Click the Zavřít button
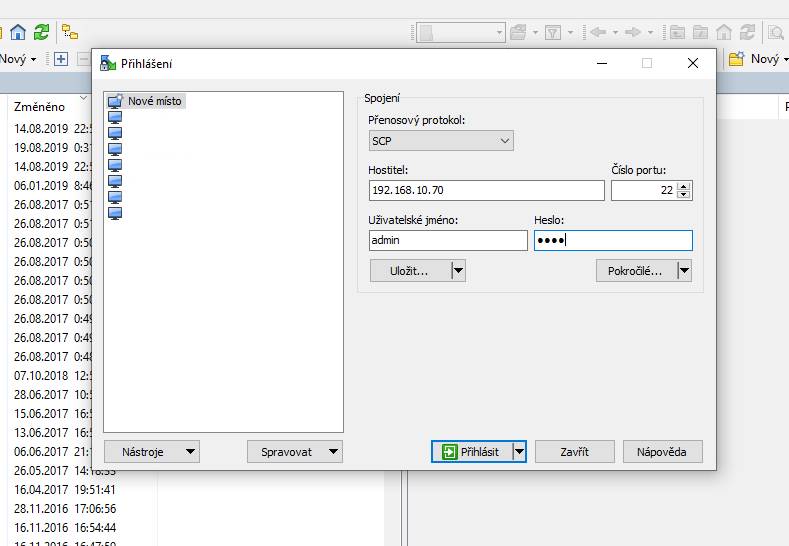The width and height of the screenshot is (789, 546). pos(574,452)
